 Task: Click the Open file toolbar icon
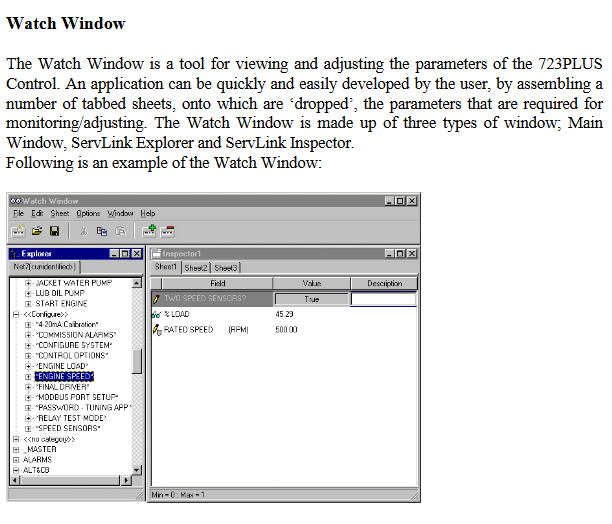point(37,231)
